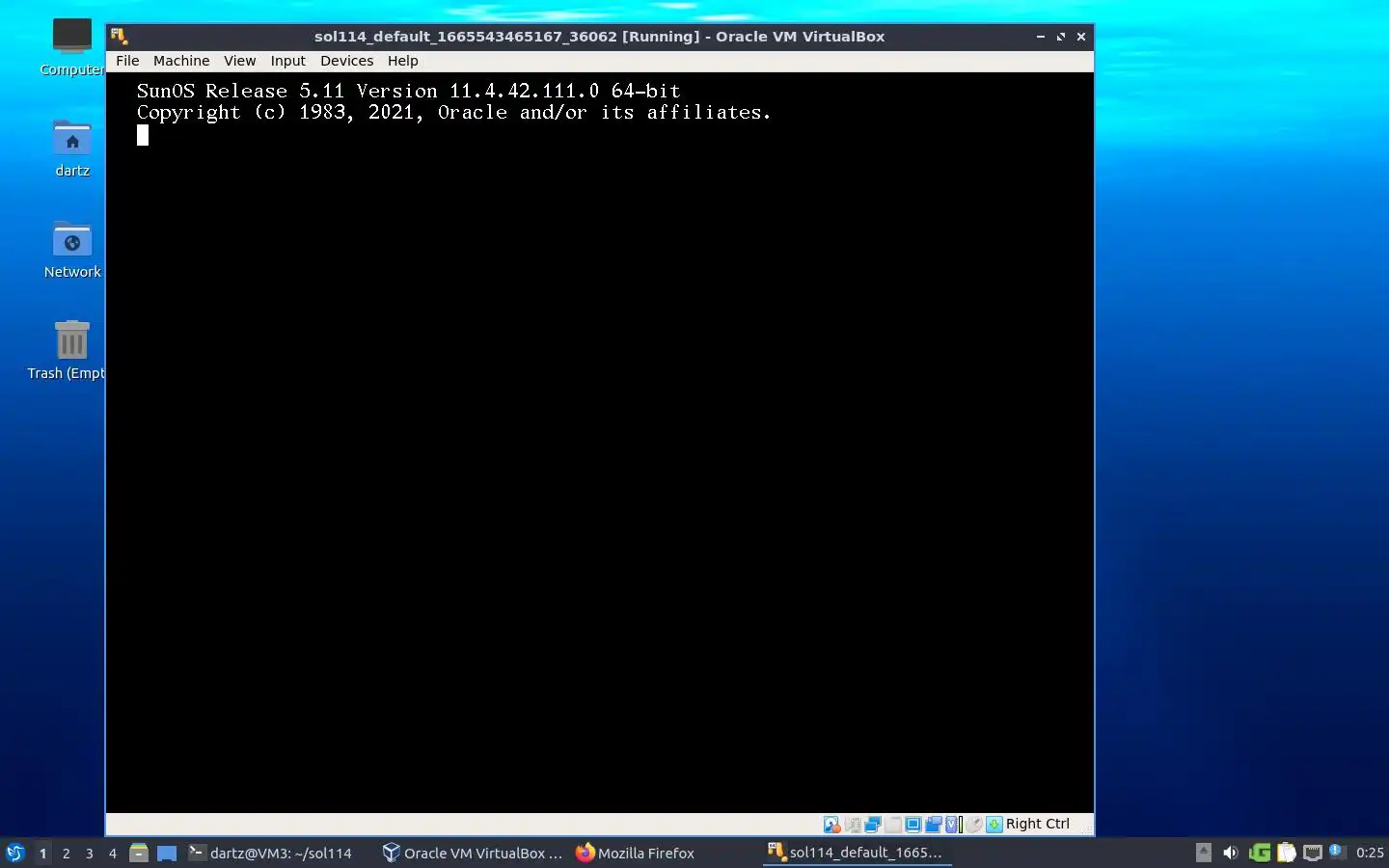Click the hard disk activity status icon
The image size is (1389, 868).
tap(831, 825)
